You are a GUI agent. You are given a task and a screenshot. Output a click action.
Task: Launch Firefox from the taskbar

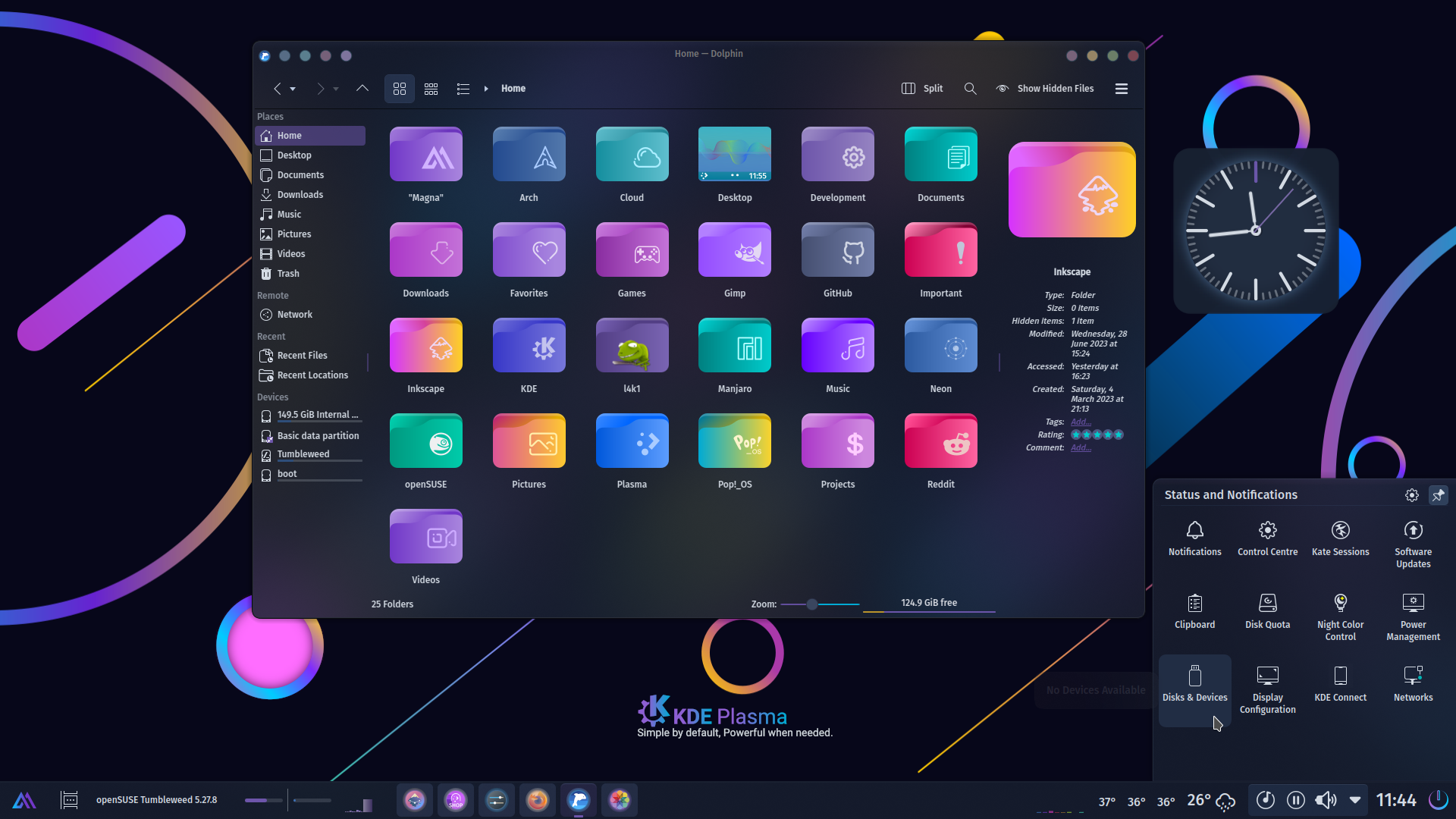click(538, 800)
